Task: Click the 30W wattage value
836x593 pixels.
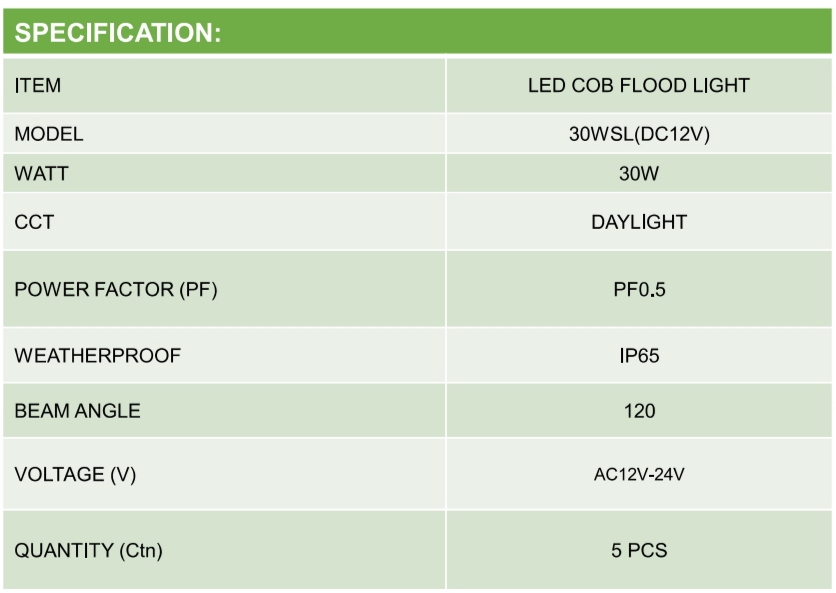Action: point(638,173)
